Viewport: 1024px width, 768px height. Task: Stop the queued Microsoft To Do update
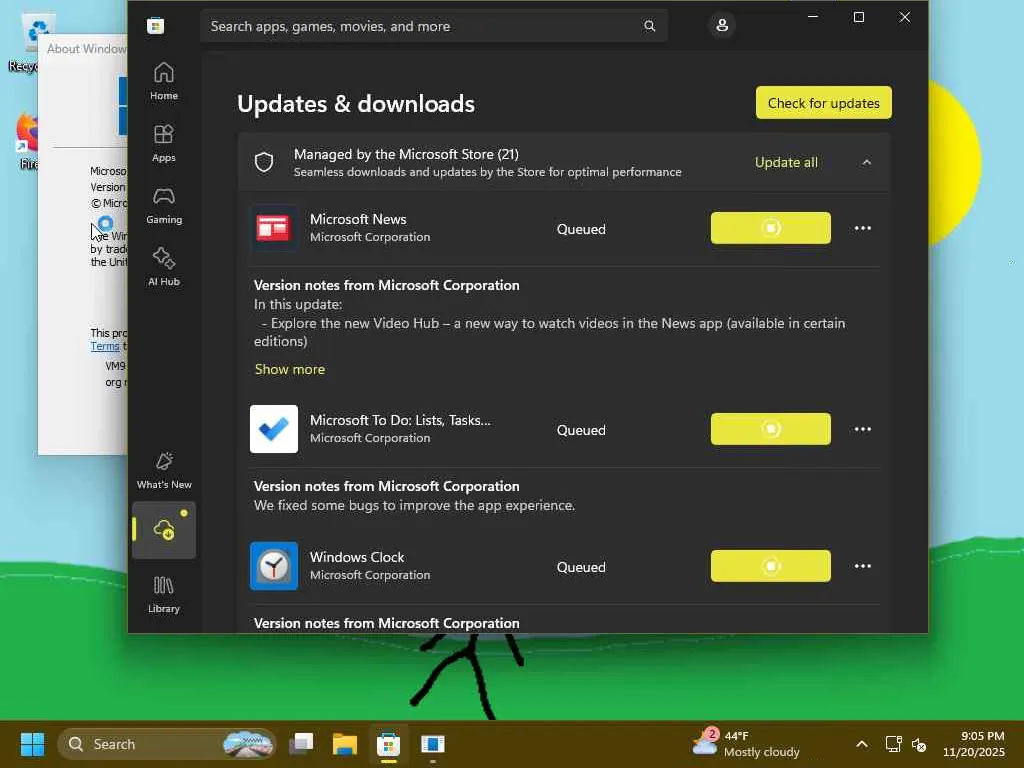click(x=771, y=429)
